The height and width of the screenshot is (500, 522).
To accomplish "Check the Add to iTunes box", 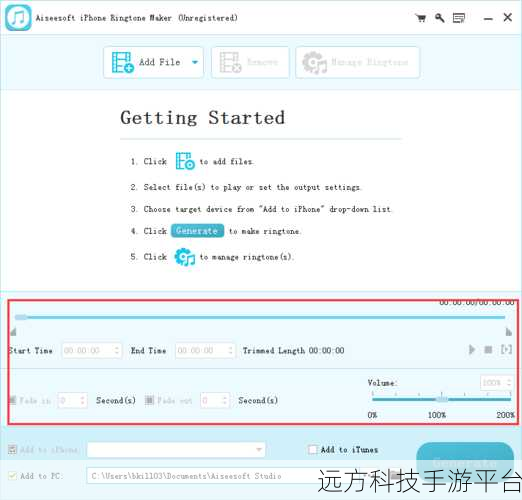I will [313, 450].
